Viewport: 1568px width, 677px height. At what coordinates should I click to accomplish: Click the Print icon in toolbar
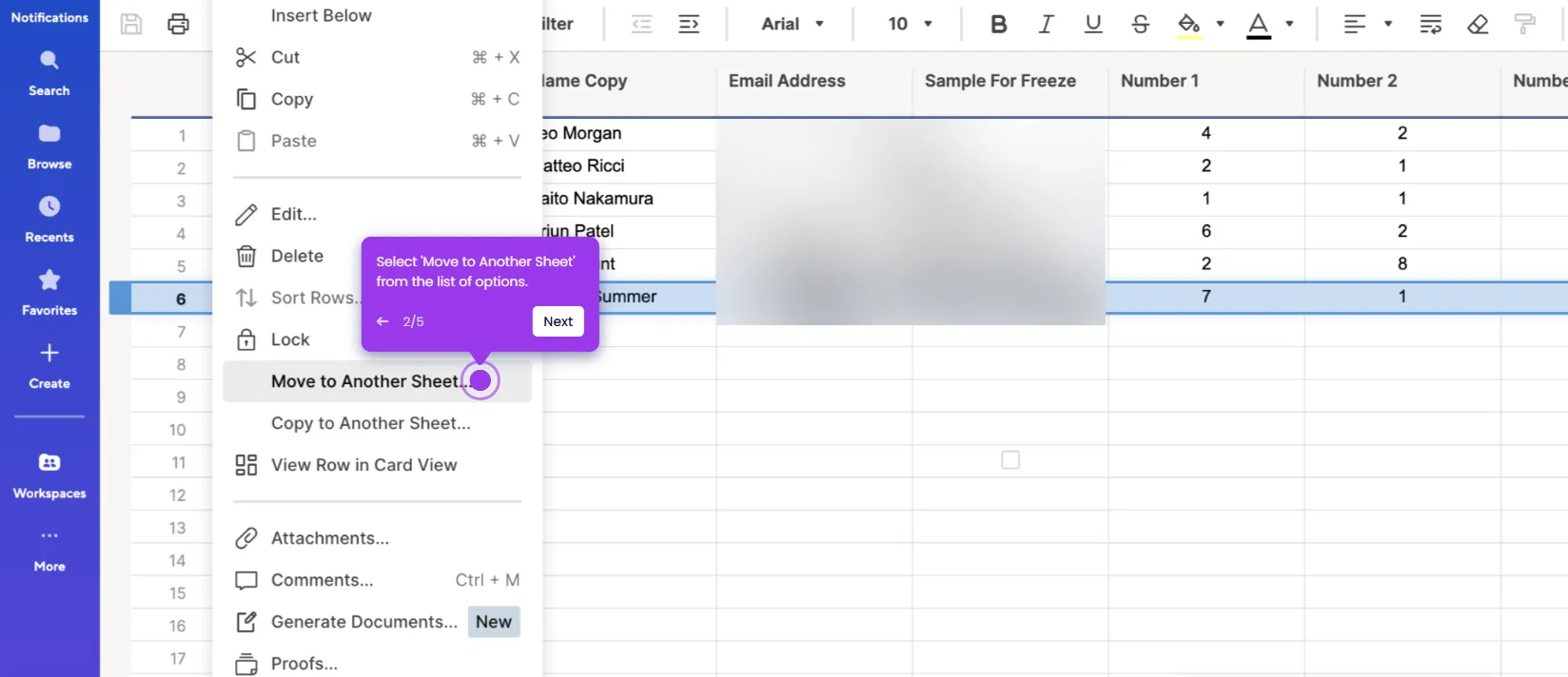[178, 24]
